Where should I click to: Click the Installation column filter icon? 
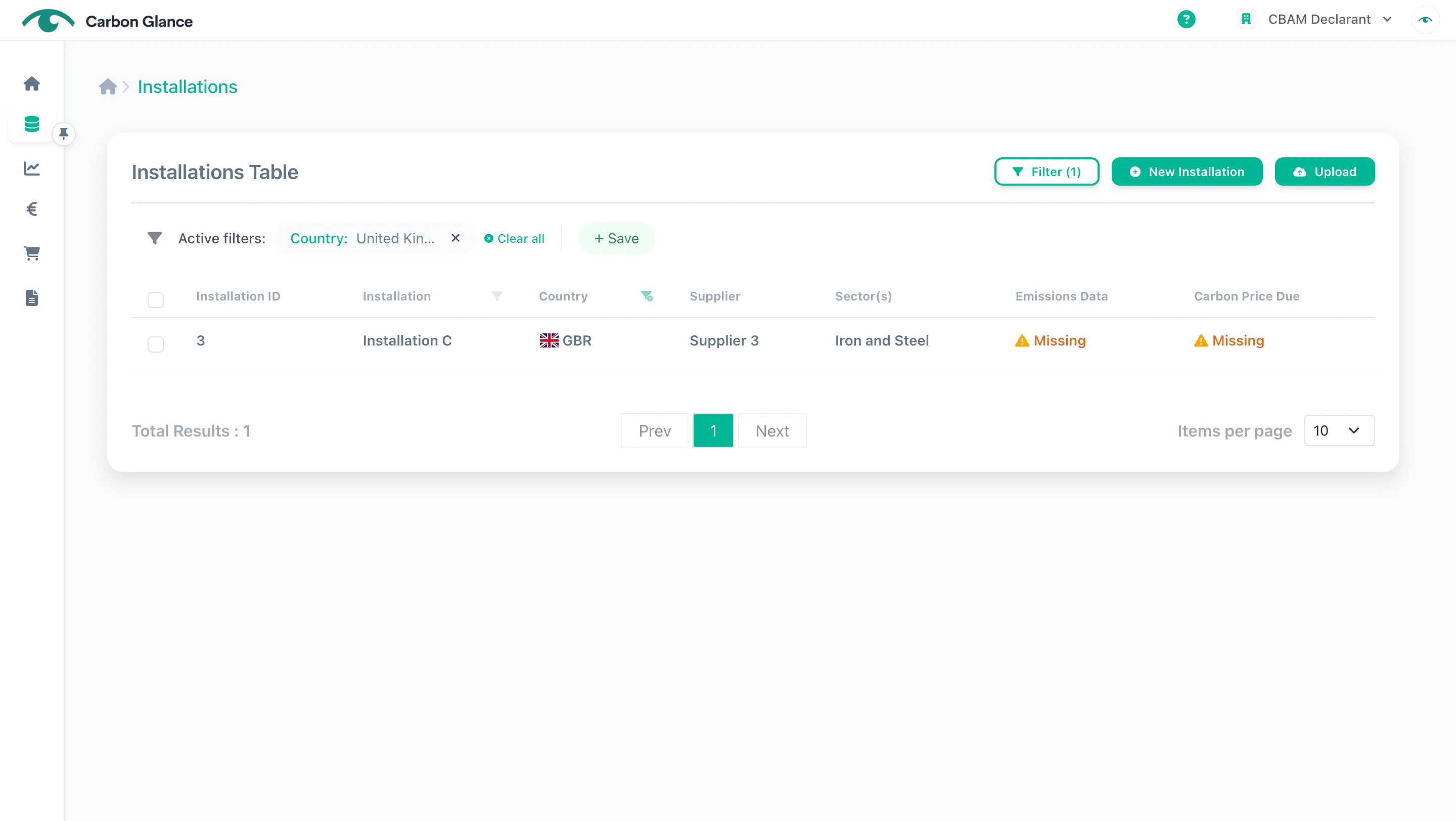(497, 296)
